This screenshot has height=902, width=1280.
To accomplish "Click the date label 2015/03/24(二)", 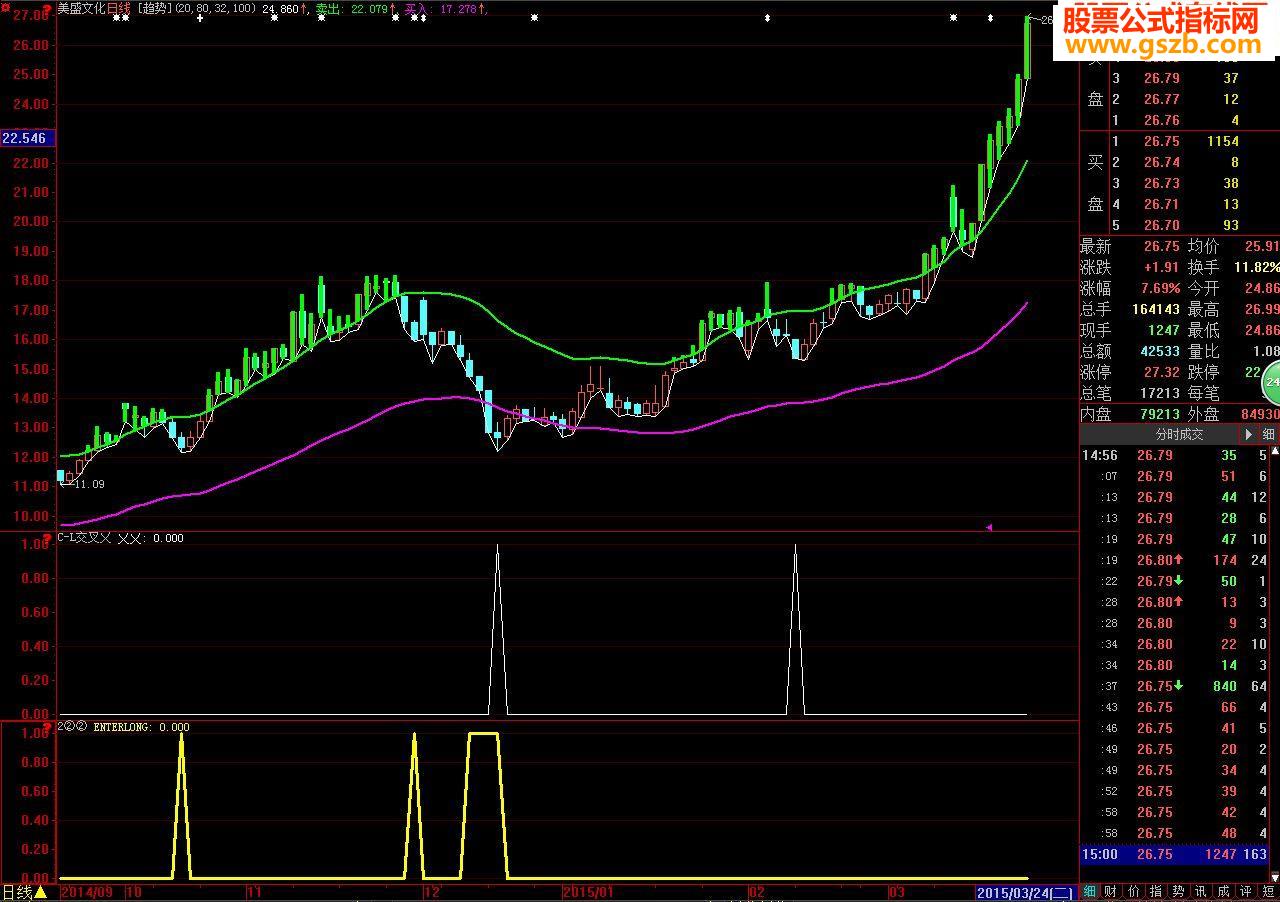I will (1026, 892).
